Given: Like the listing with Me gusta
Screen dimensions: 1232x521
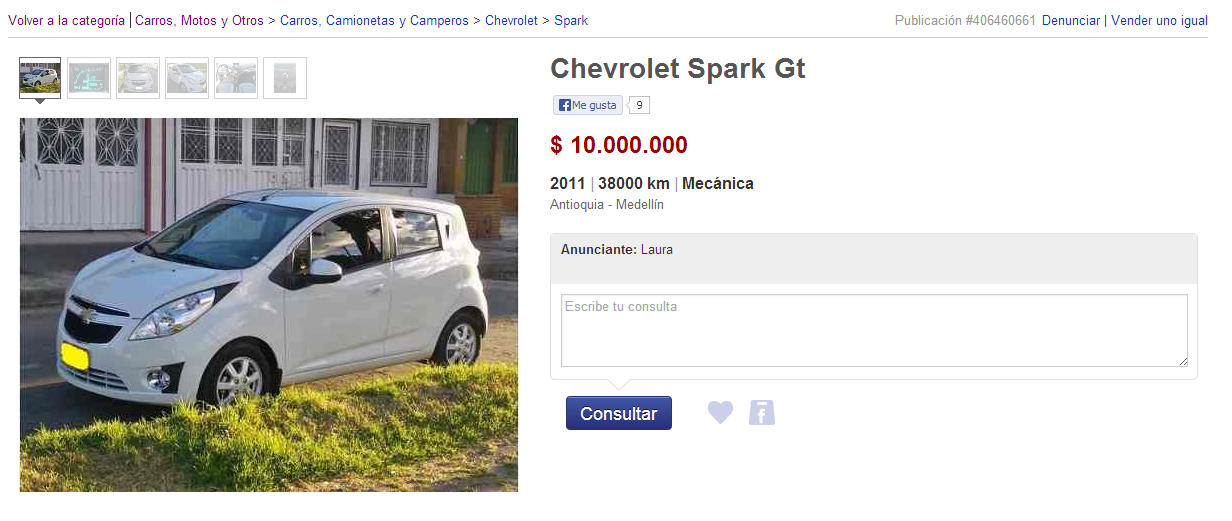Looking at the screenshot, I should [588, 105].
